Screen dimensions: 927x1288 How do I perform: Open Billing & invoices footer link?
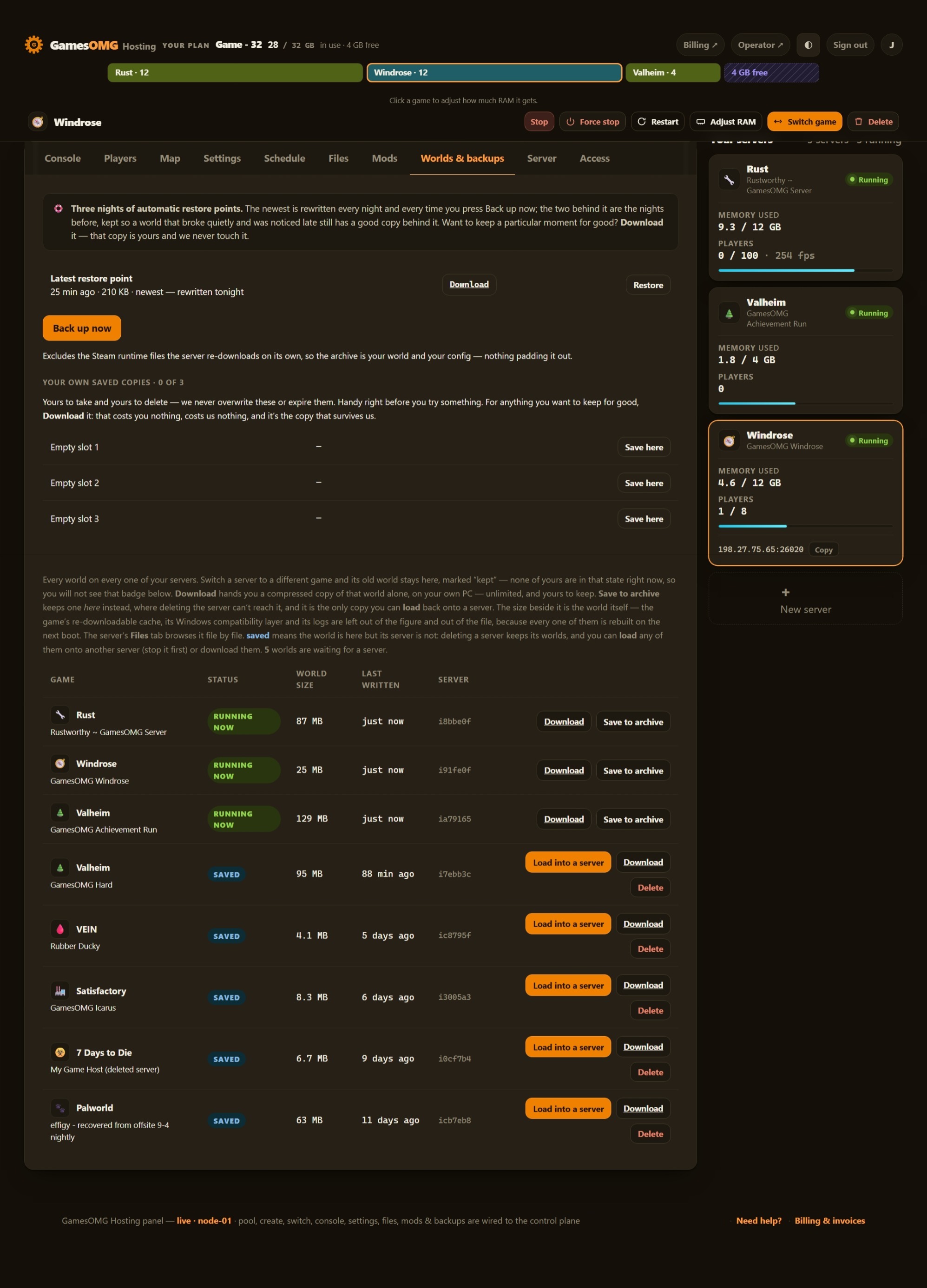tap(830, 1221)
